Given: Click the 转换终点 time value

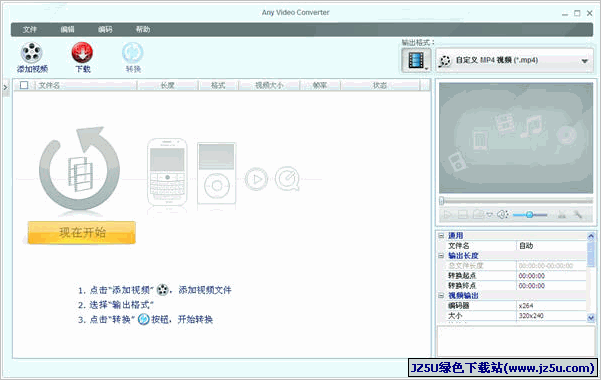Looking at the screenshot, I should click(x=551, y=286).
